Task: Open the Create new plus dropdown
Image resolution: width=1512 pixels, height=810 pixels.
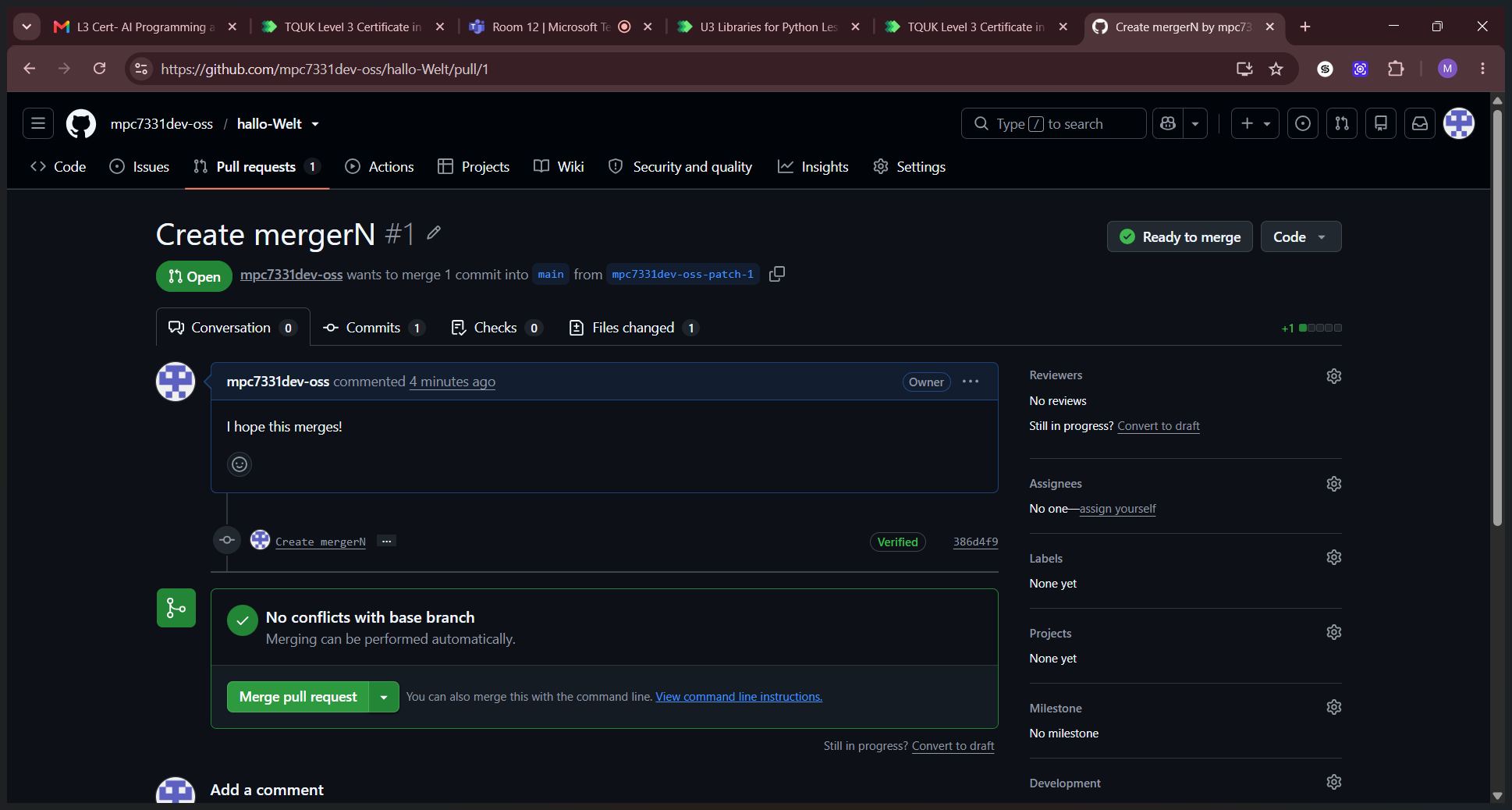Action: click(x=1255, y=123)
